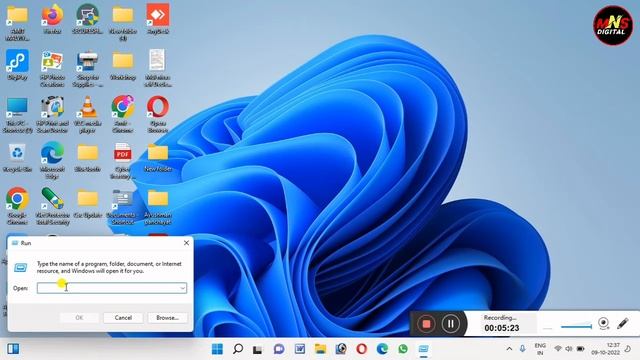Close the Run dialog with the X

coord(186,243)
